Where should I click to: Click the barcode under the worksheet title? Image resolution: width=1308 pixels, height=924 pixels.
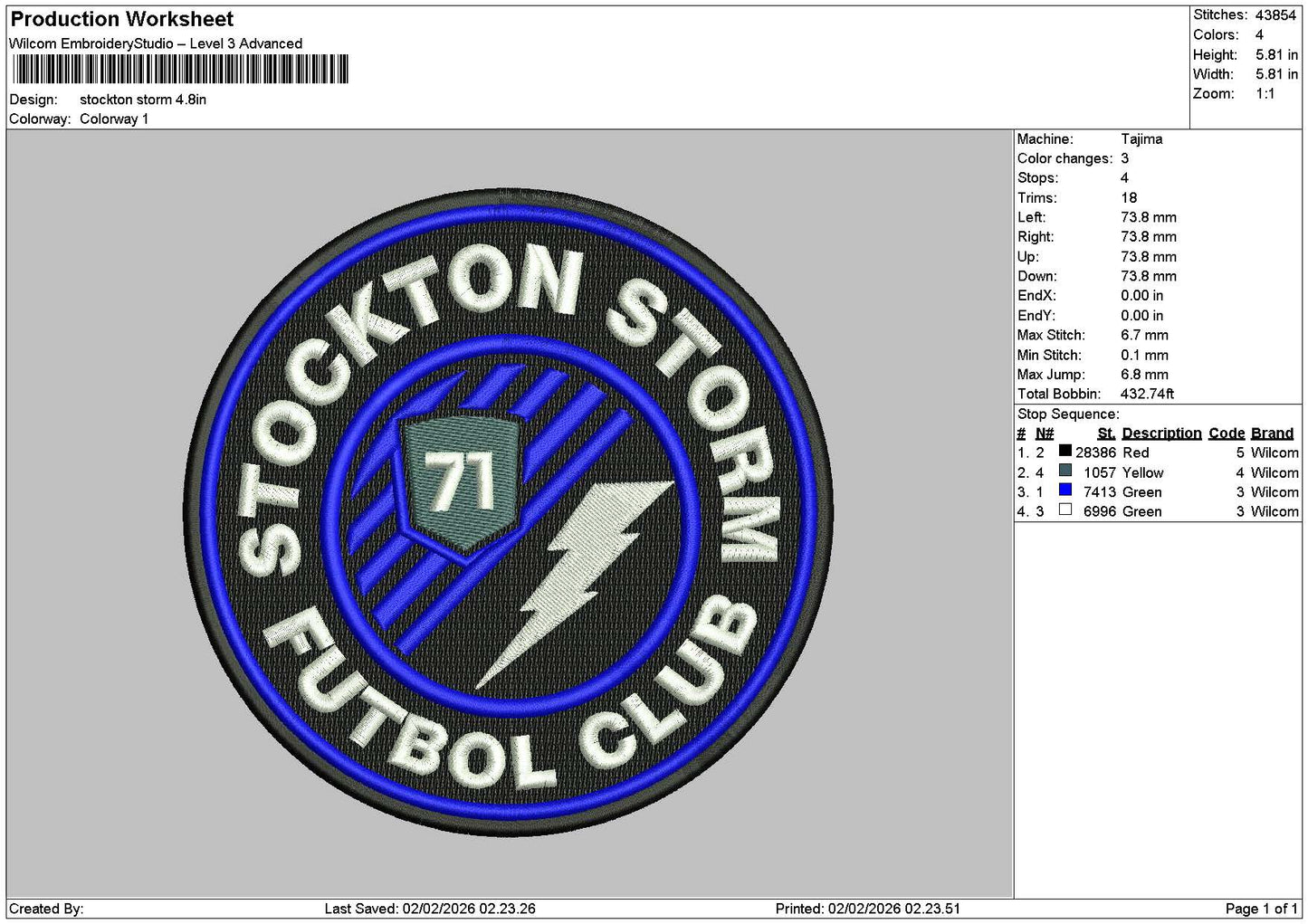[x=179, y=70]
